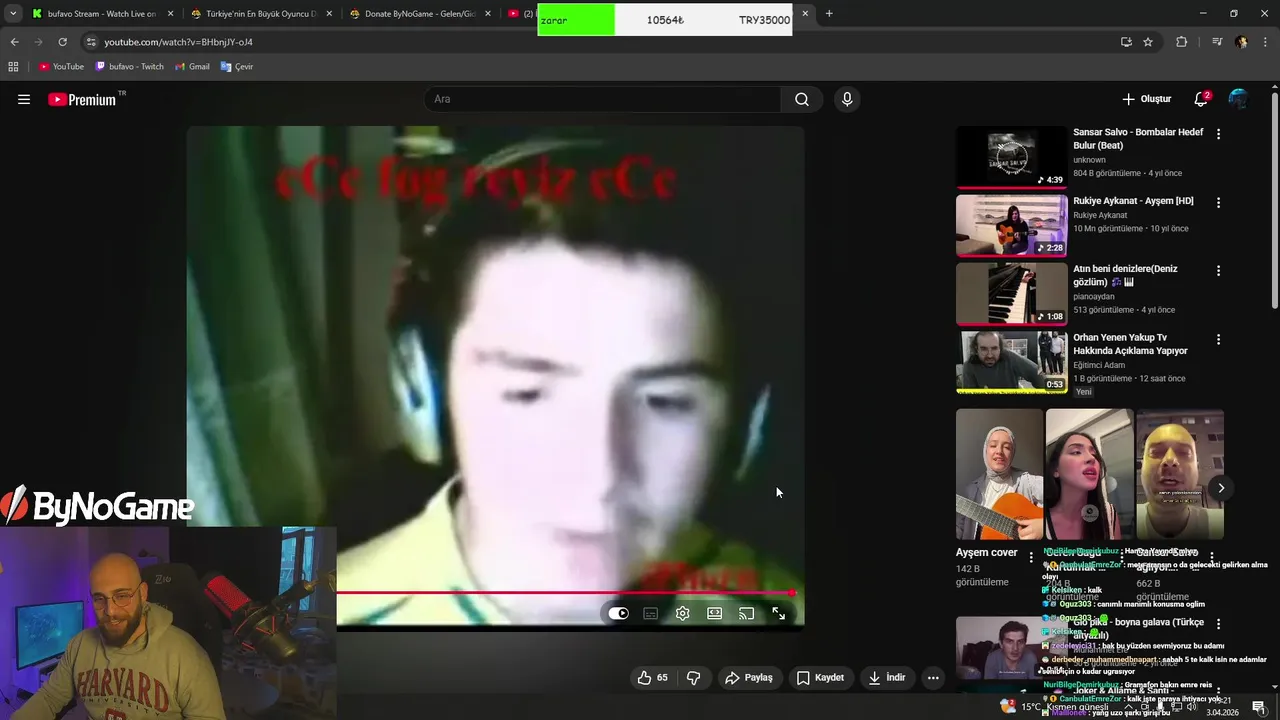Open Orhan Yenen Yakup Tv thumbnail
Image resolution: width=1280 pixels, height=720 pixels.
[1011, 362]
